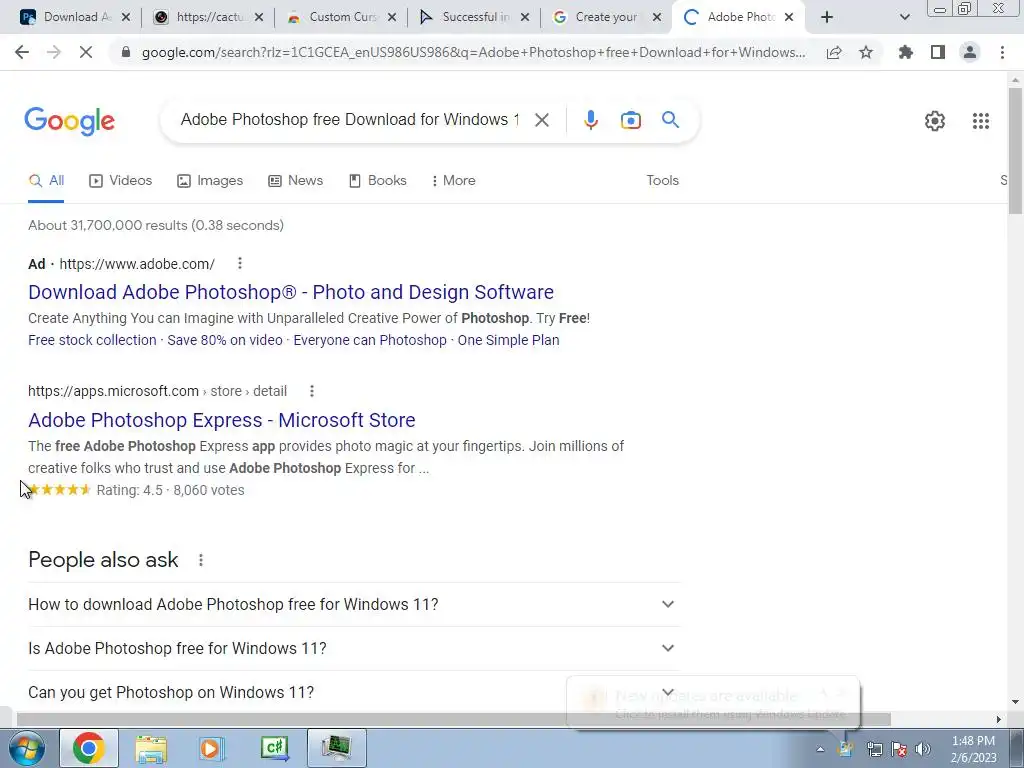Open the 'Save 80% on video' sitelink
1024x768 pixels.
[225, 340]
